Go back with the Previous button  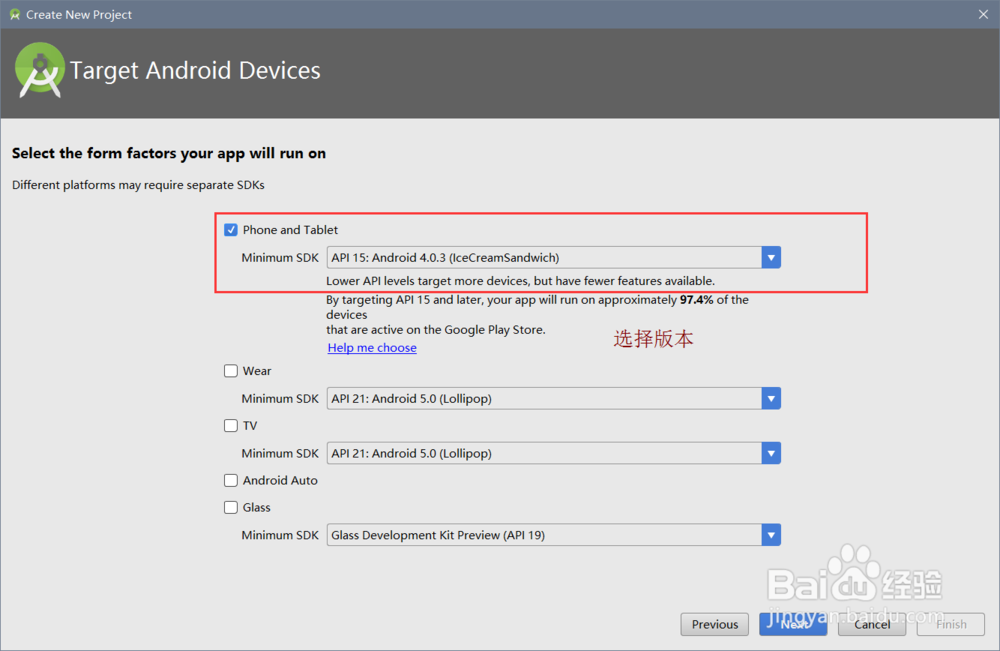715,625
